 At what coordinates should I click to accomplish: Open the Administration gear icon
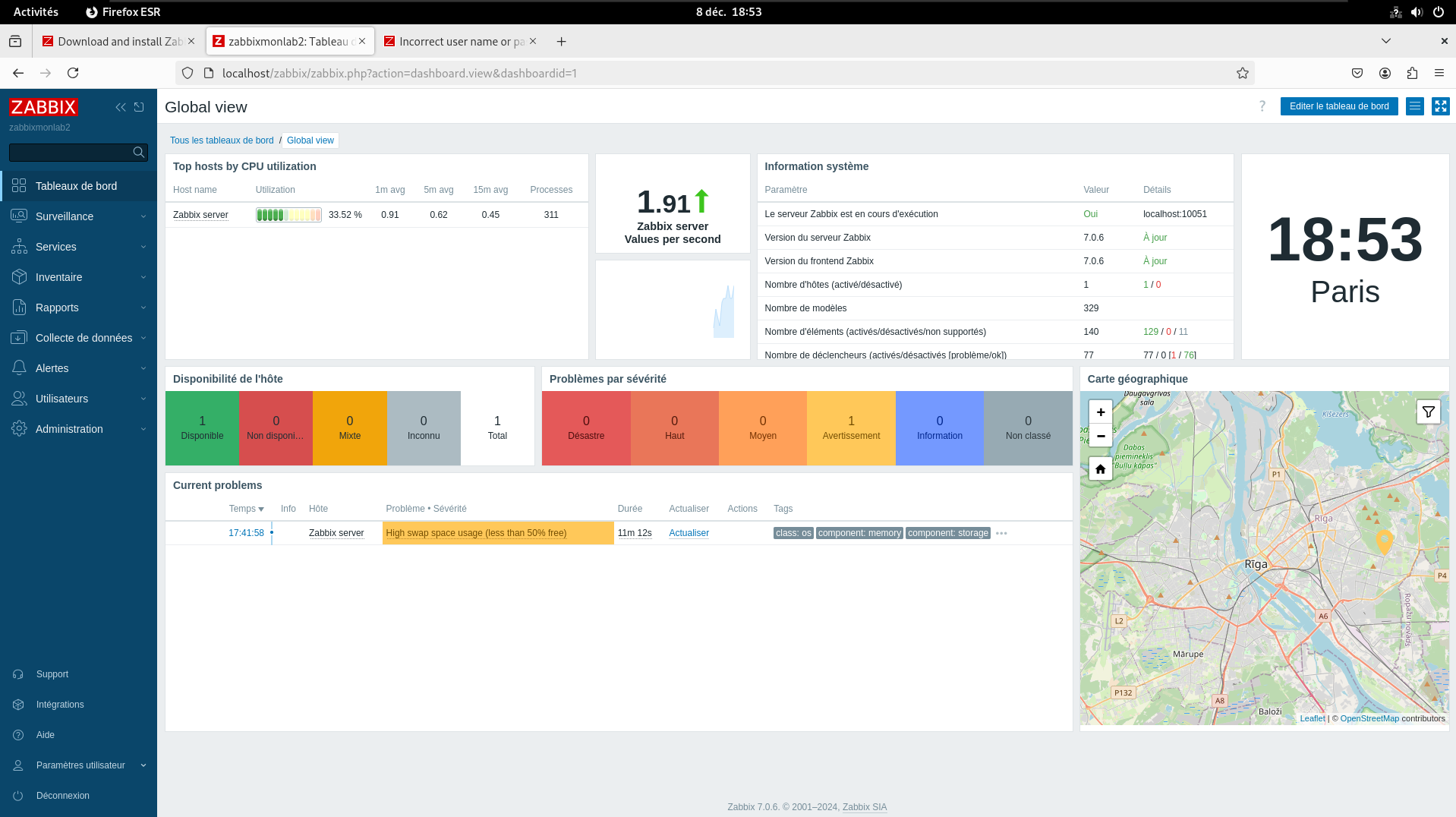pyautogui.click(x=20, y=428)
